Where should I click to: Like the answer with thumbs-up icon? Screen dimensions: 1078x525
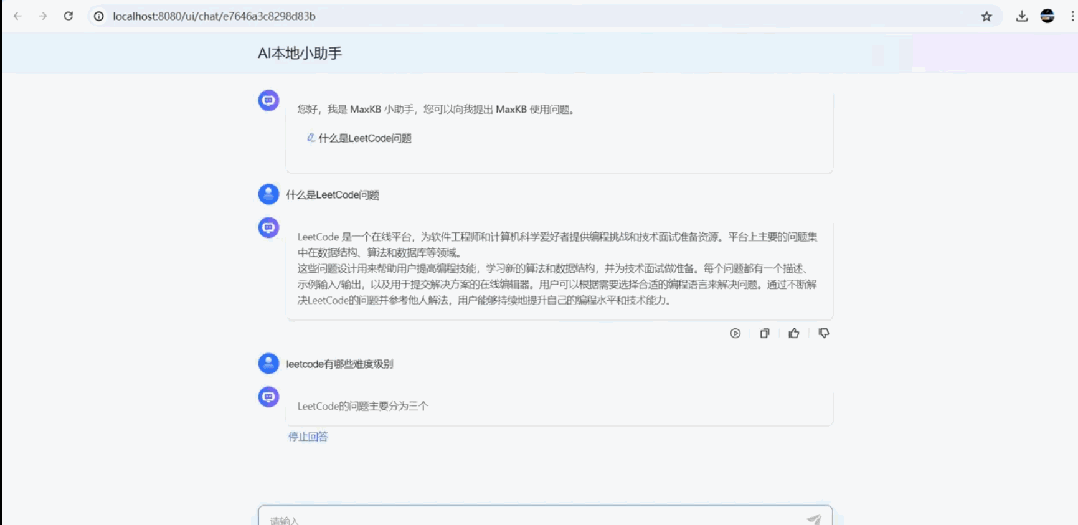[x=794, y=333]
